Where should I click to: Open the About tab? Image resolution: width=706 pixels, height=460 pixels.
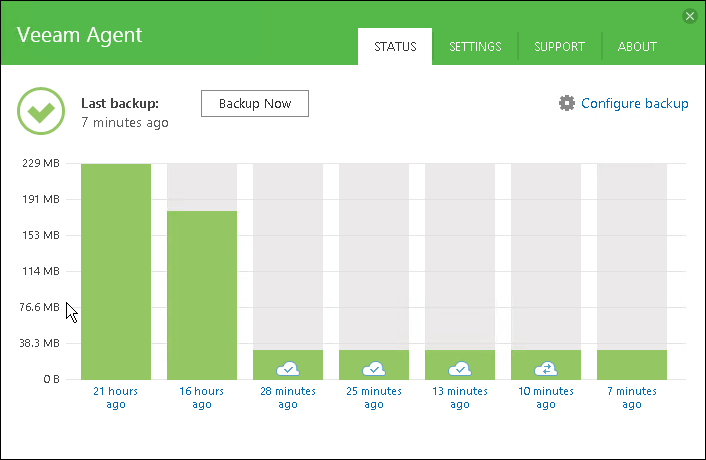(x=637, y=46)
